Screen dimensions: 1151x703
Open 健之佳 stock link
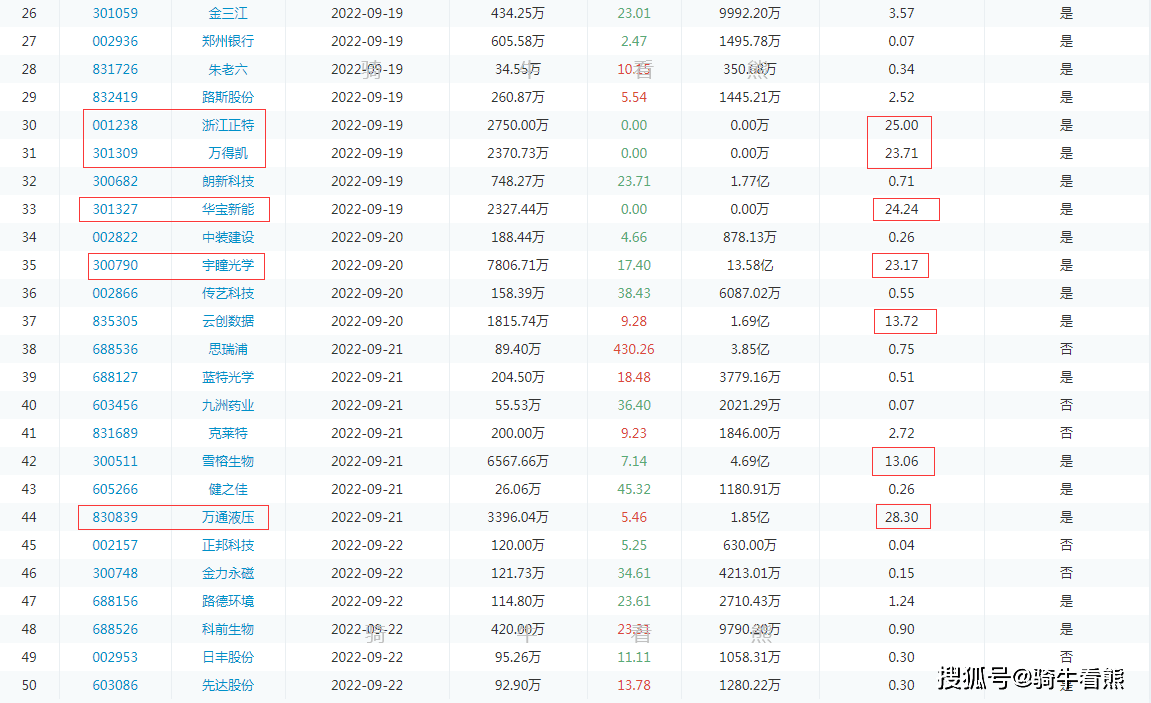(228, 489)
